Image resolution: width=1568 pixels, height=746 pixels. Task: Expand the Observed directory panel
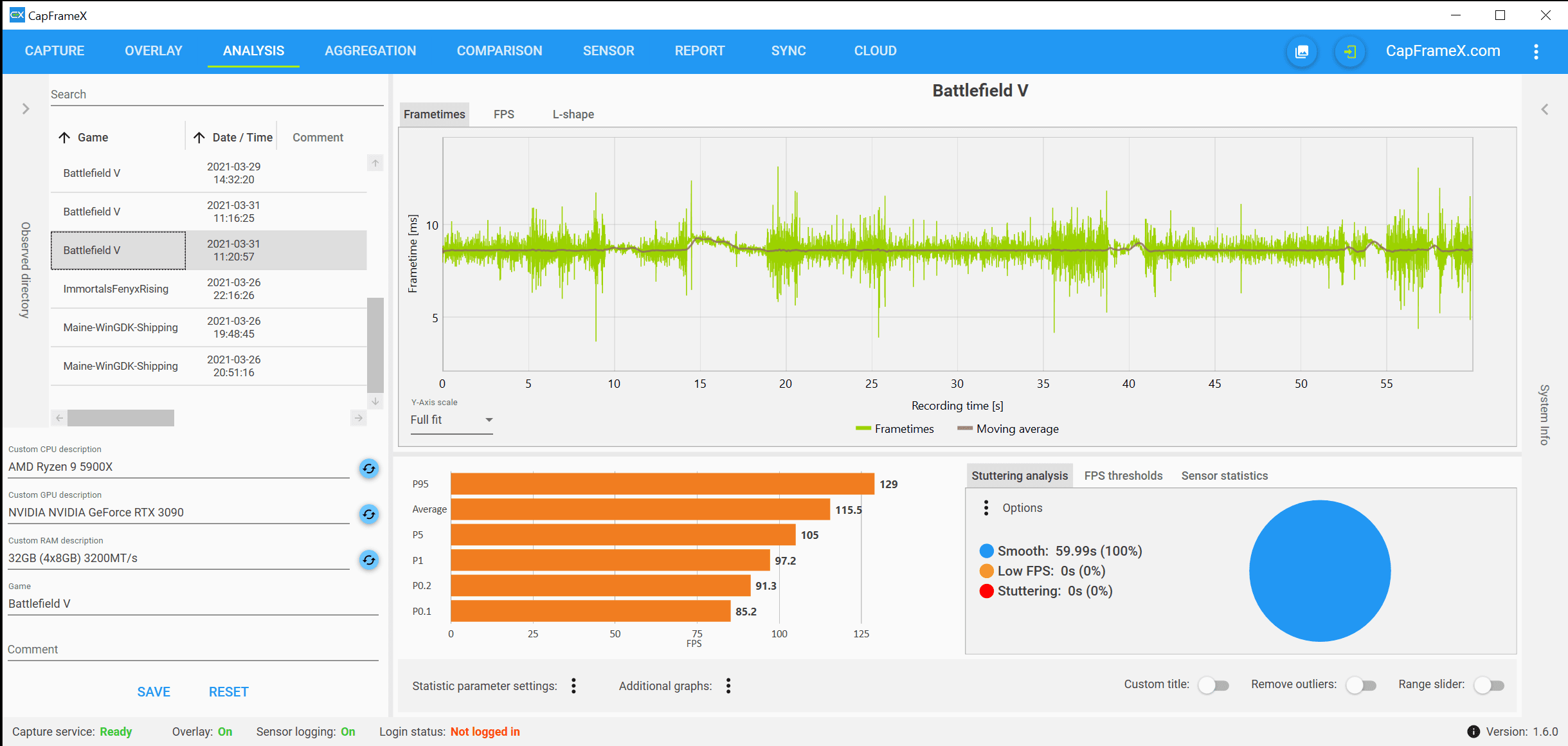point(26,109)
